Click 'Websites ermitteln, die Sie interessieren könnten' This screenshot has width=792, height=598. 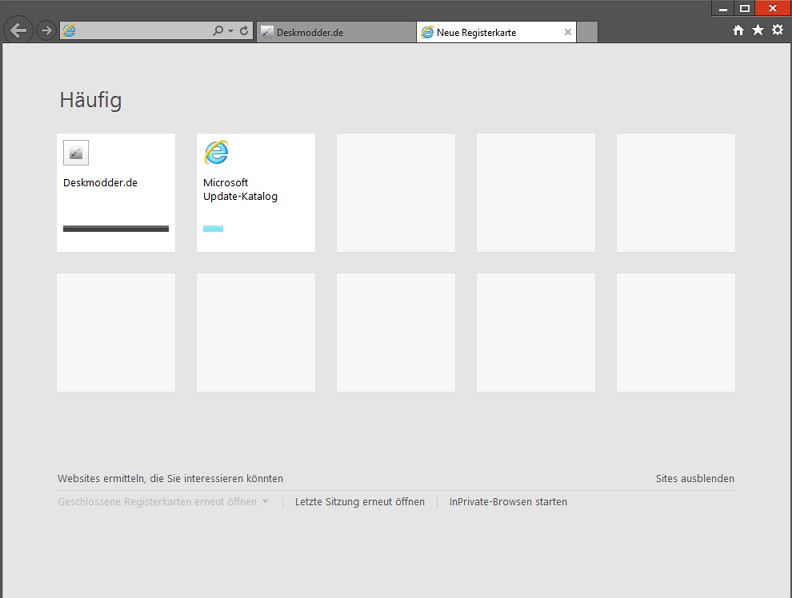tap(170, 478)
